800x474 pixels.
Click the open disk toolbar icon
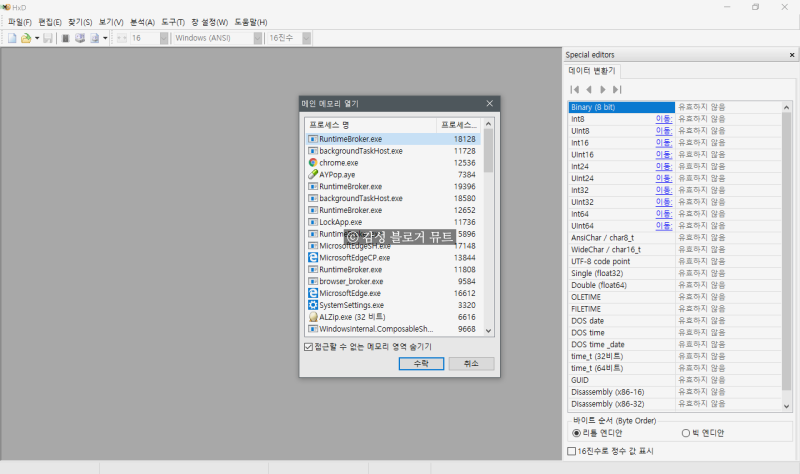(80, 38)
